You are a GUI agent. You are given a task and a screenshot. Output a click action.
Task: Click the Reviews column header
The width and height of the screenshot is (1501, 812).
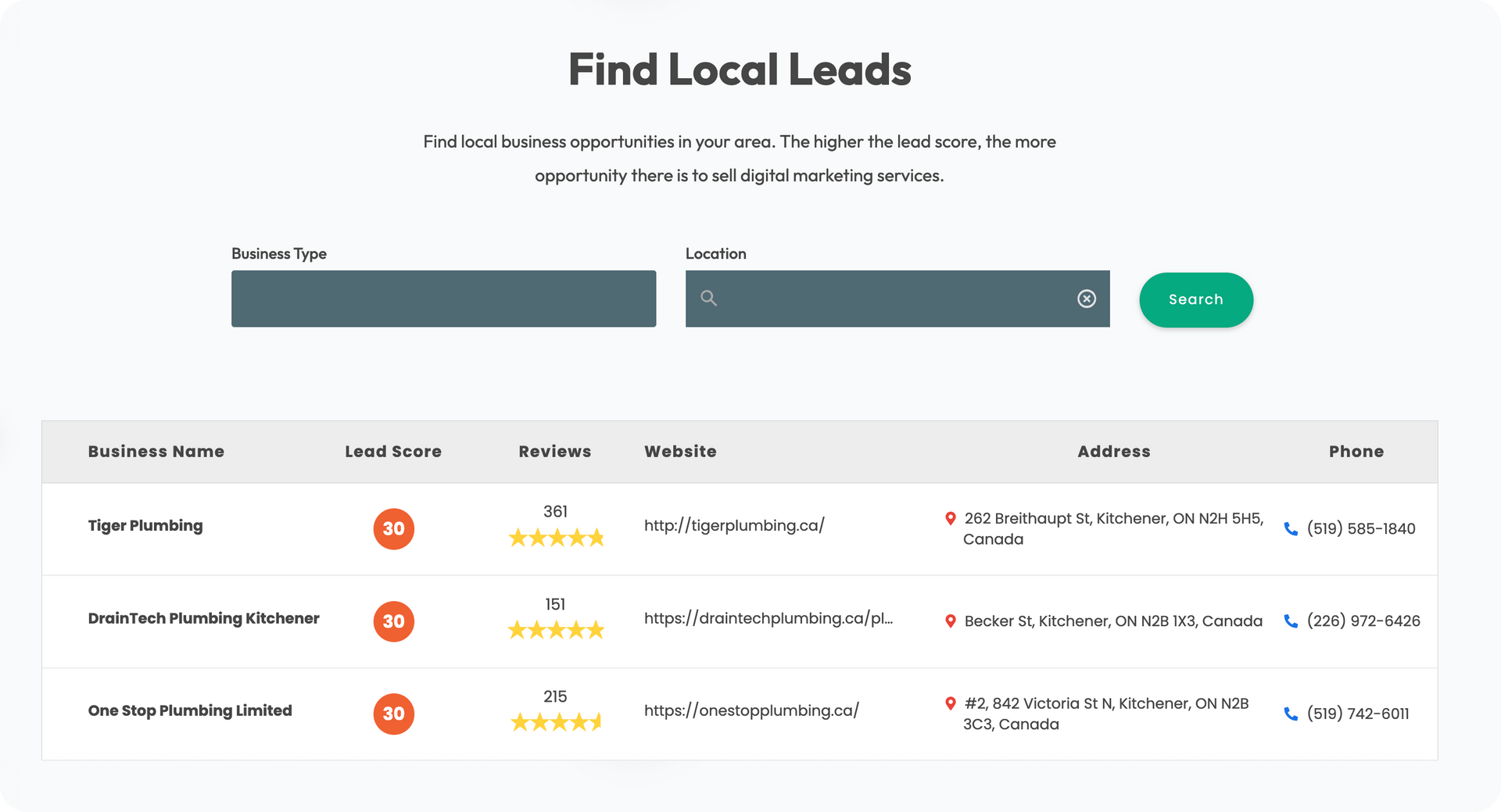pos(554,452)
